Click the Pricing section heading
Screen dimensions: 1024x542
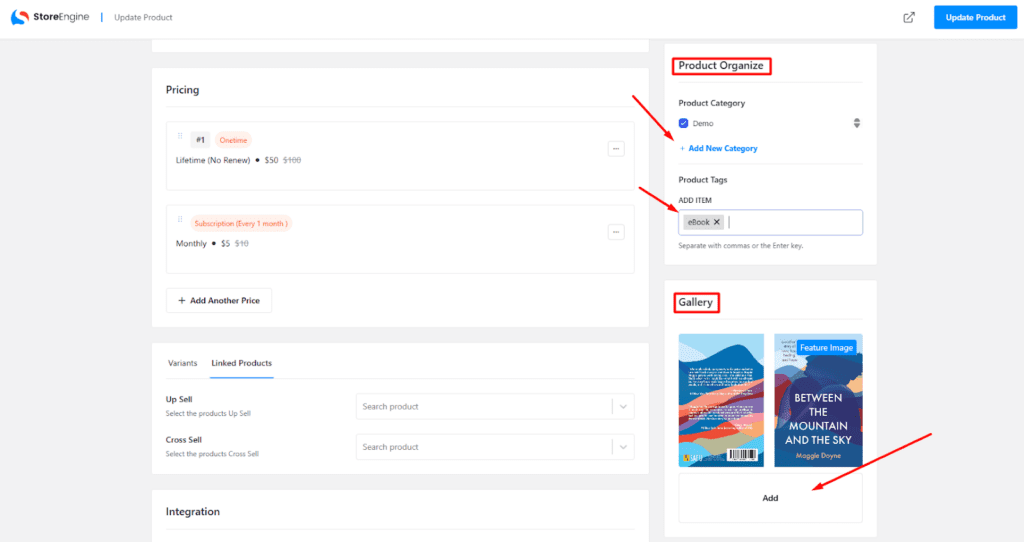tap(182, 89)
